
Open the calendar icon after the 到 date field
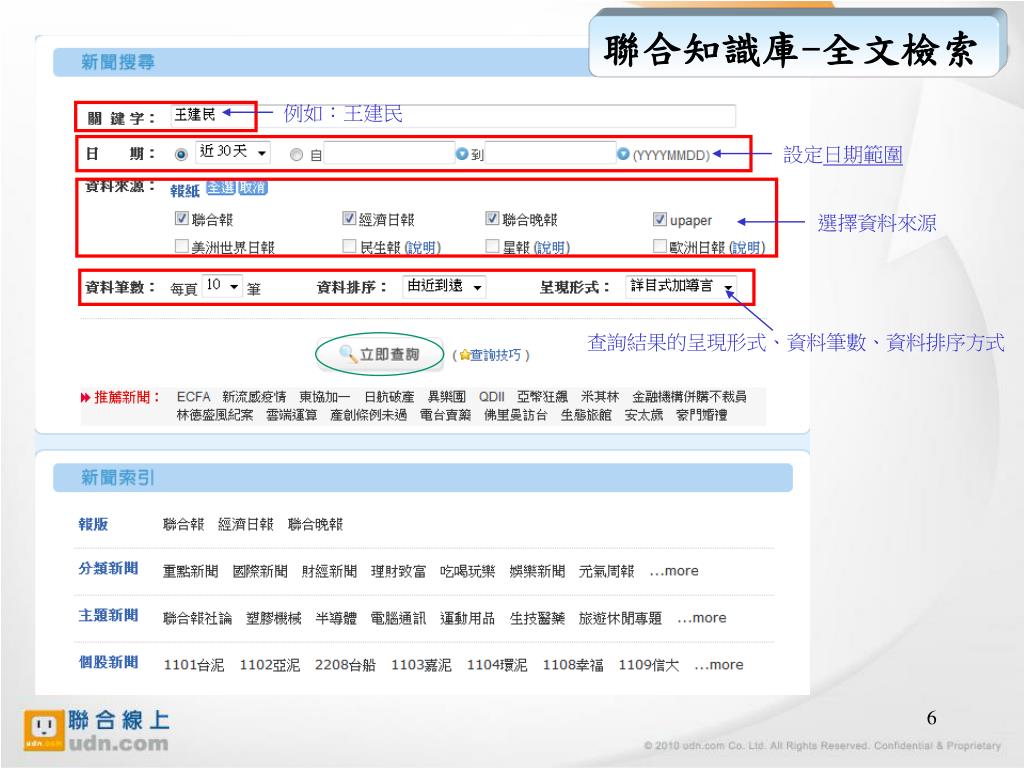coord(623,153)
